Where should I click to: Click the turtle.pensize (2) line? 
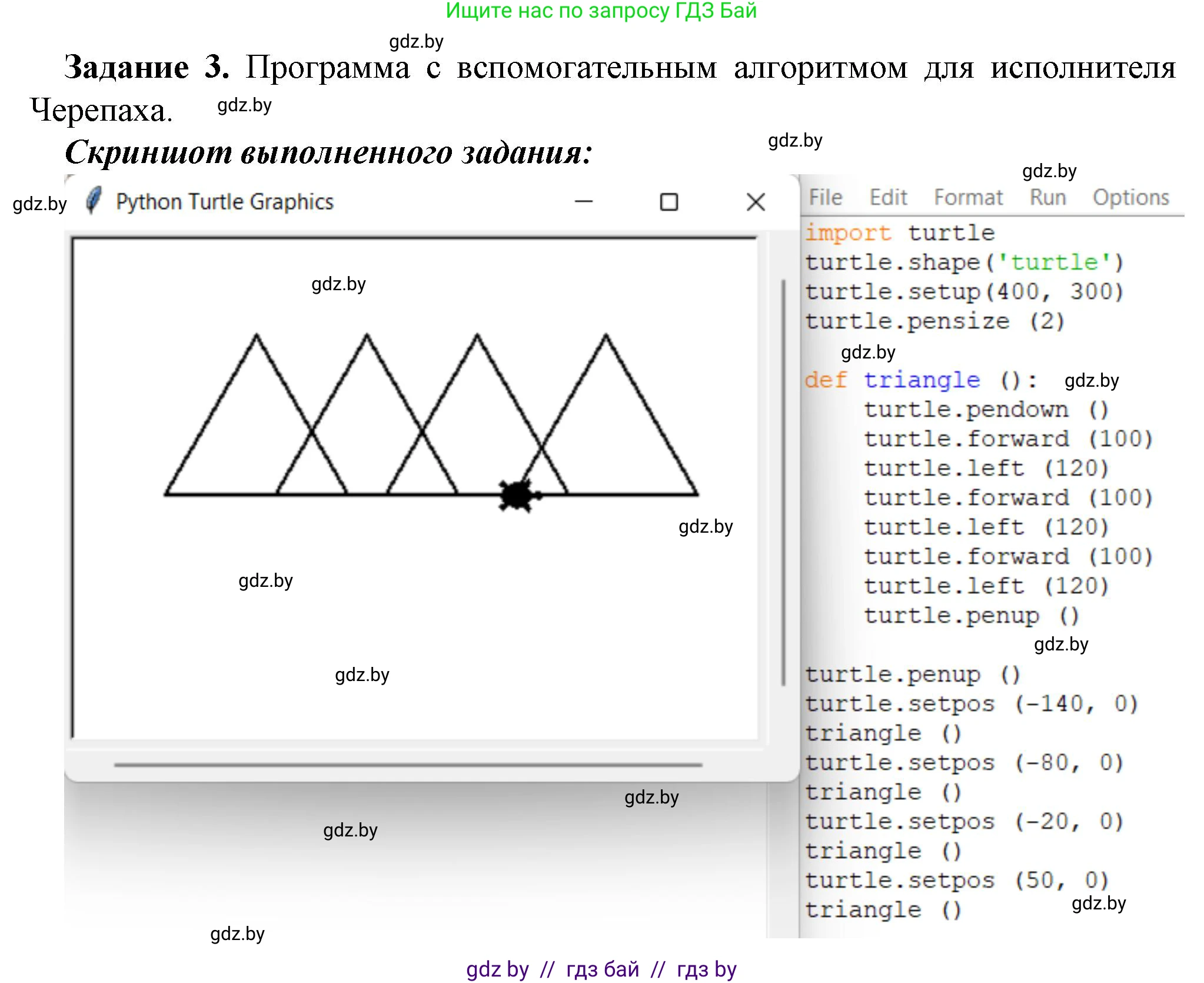tap(934, 321)
